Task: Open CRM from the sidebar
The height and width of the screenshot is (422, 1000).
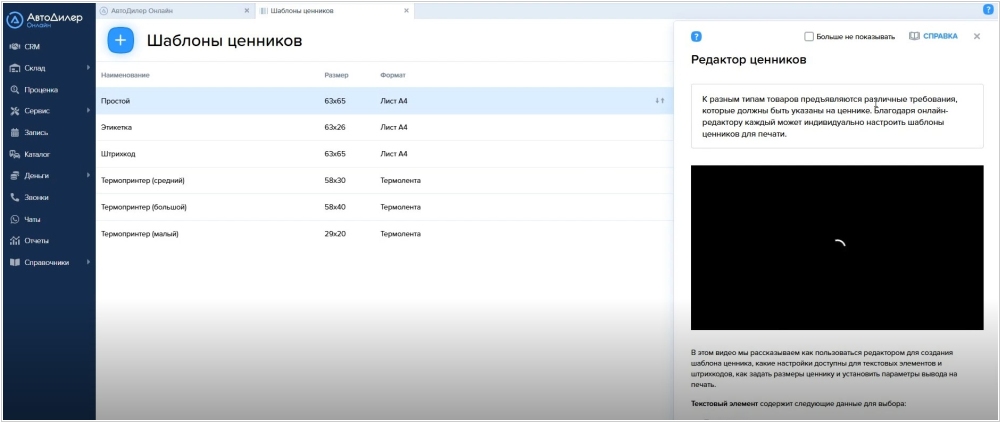Action: [x=32, y=46]
